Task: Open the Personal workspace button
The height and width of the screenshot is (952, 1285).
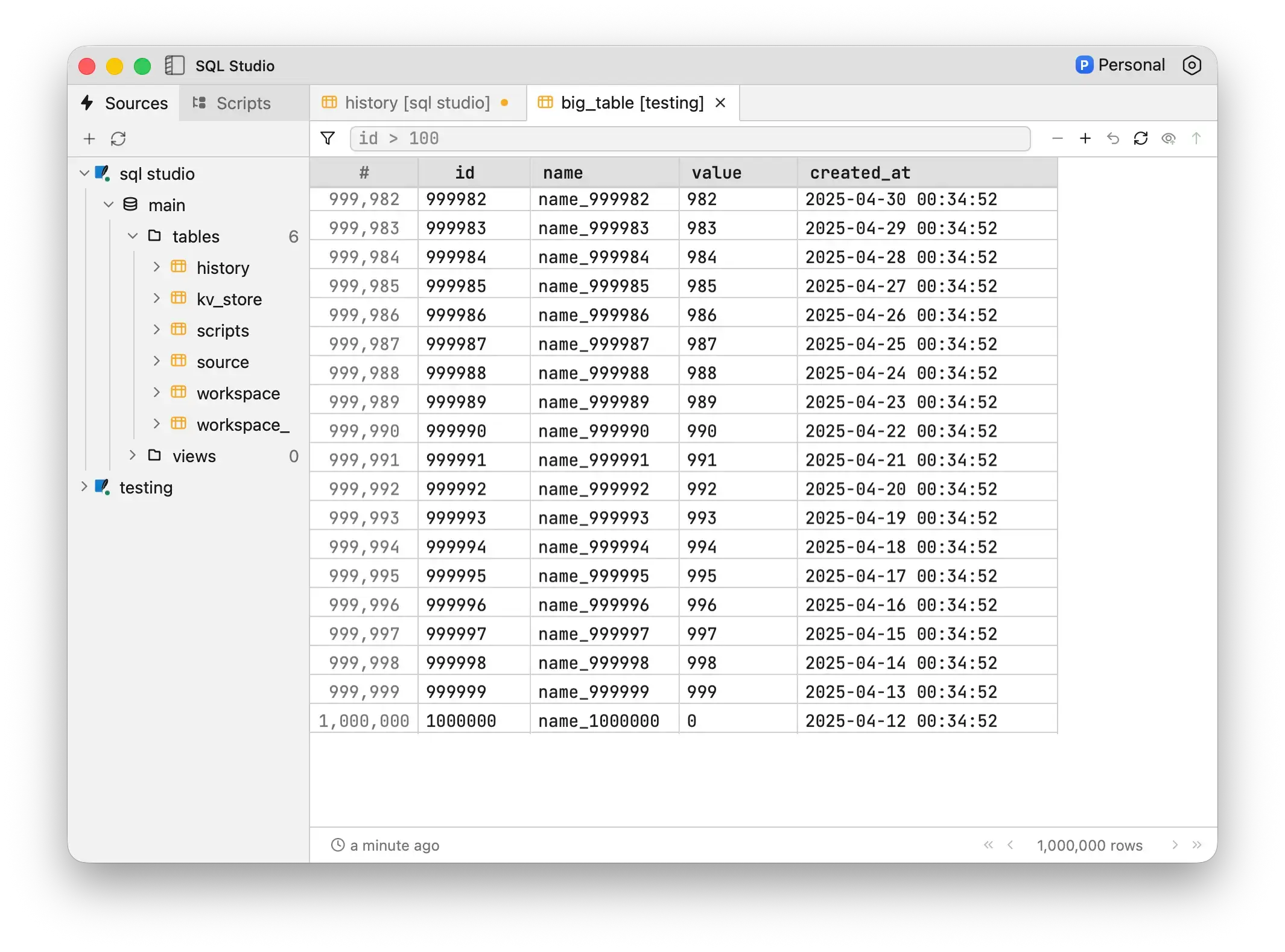Action: 1120,65
